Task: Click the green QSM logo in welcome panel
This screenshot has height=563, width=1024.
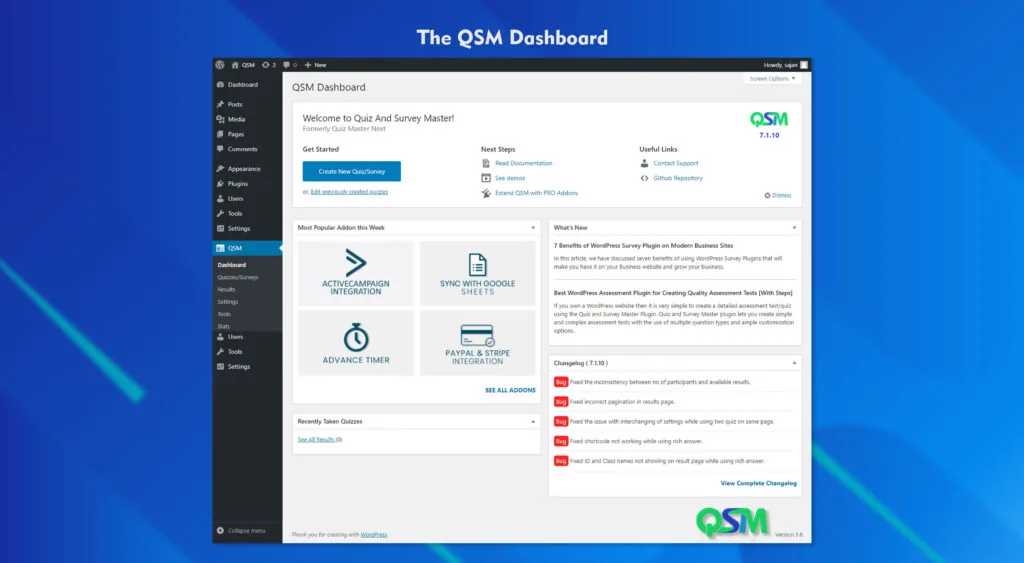Action: click(x=769, y=119)
